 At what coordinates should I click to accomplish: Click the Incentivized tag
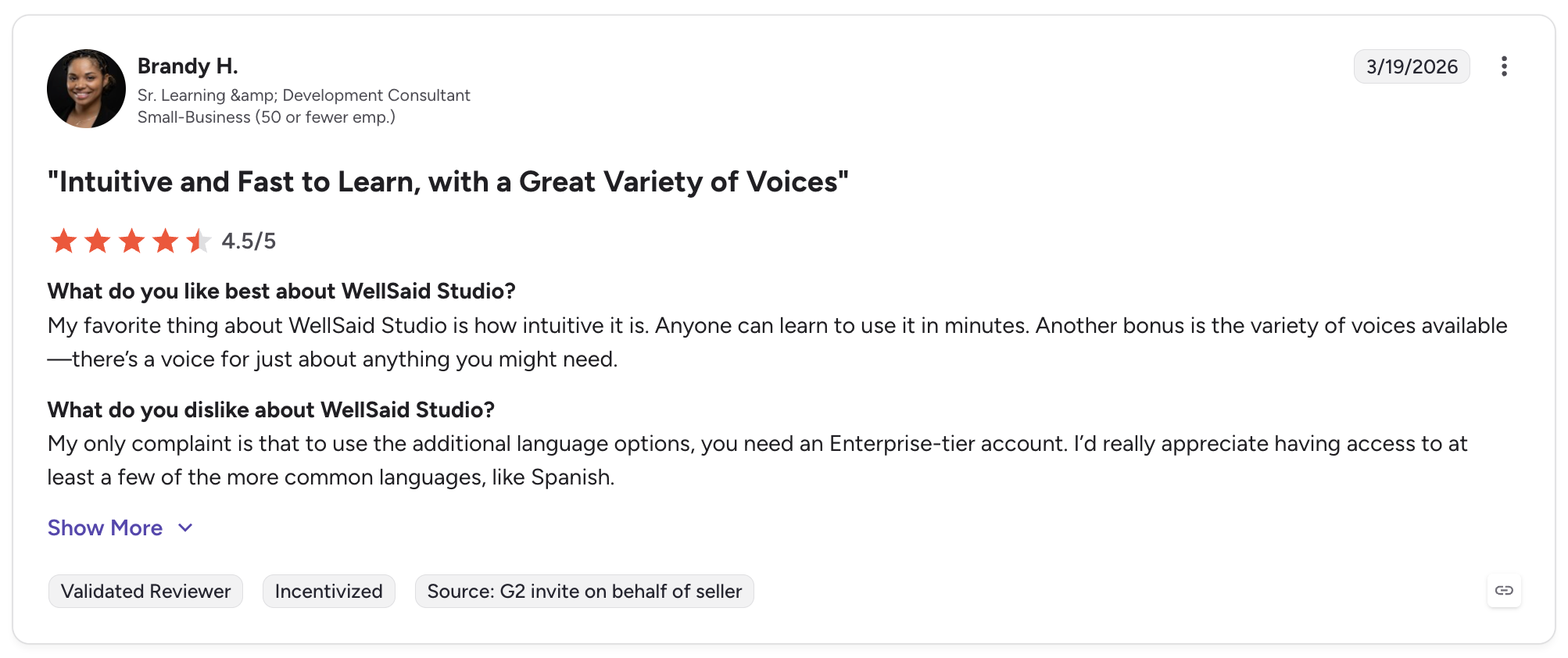pos(328,591)
